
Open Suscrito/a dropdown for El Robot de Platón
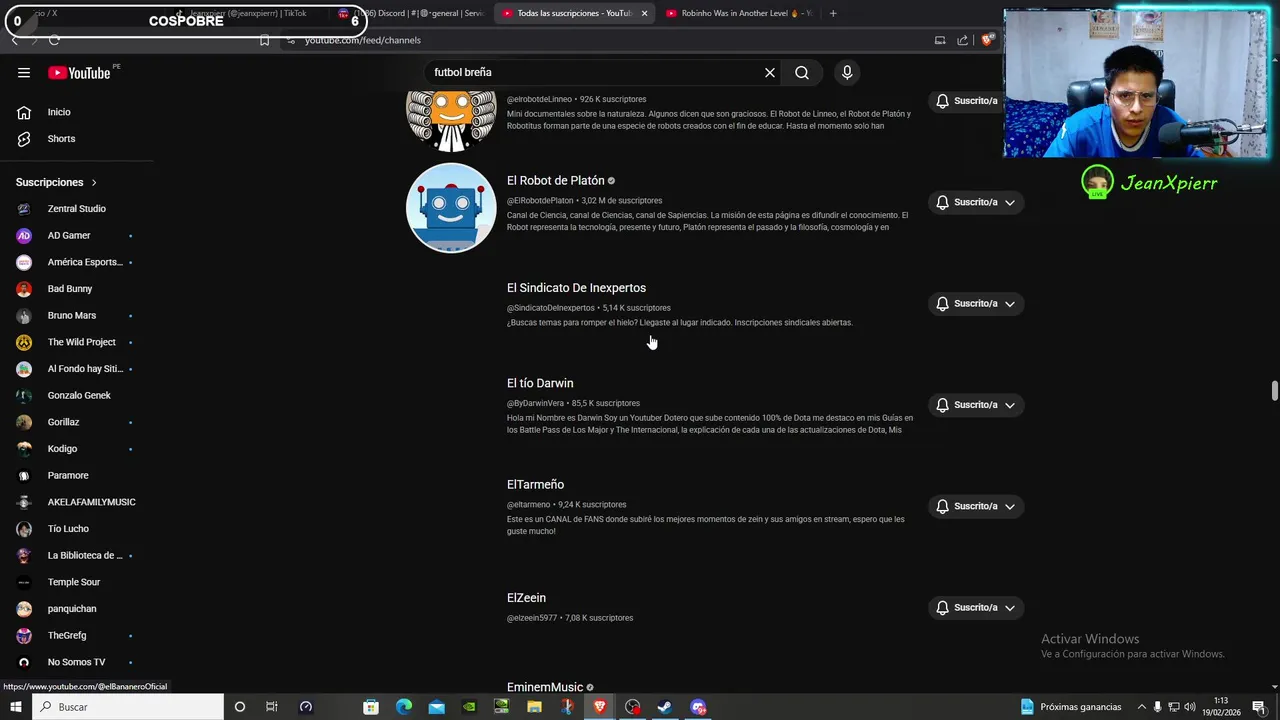976,202
